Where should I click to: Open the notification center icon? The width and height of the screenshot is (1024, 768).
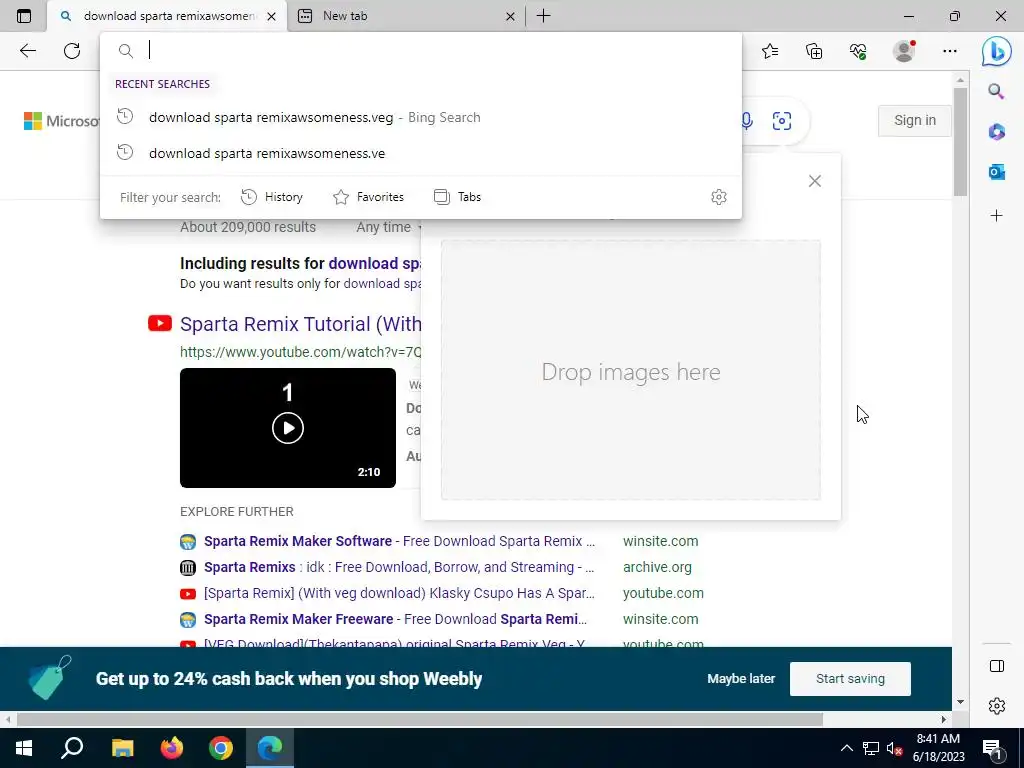[x=992, y=748]
